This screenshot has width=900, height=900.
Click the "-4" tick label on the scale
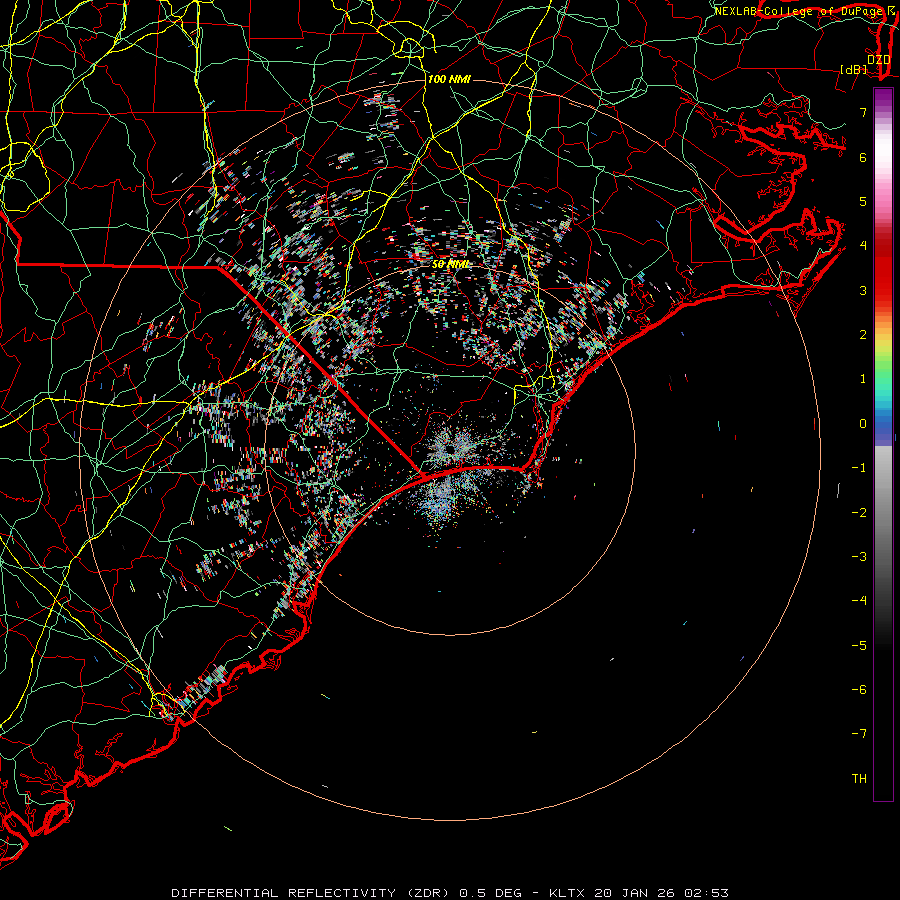coord(859,601)
